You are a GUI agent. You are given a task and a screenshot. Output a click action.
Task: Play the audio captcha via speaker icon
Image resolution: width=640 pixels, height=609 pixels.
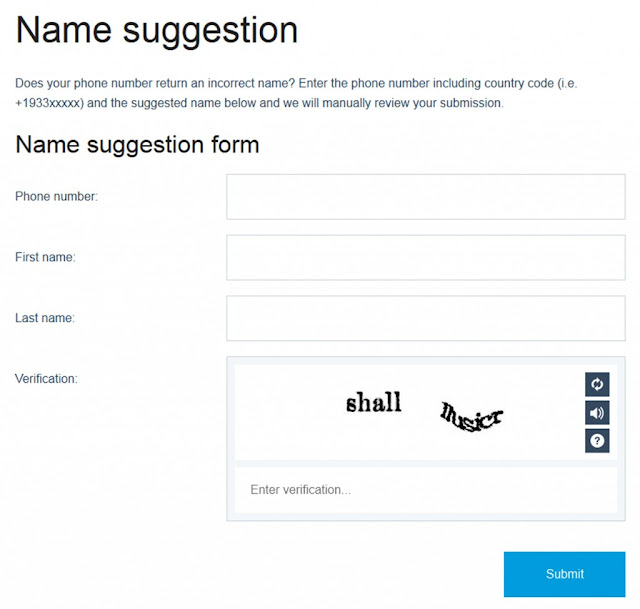tap(597, 413)
